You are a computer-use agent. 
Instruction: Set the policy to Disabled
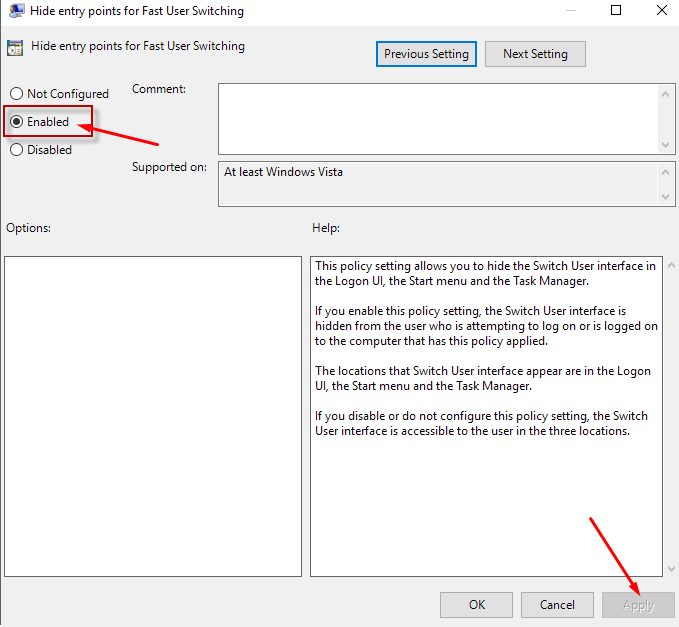[x=16, y=150]
